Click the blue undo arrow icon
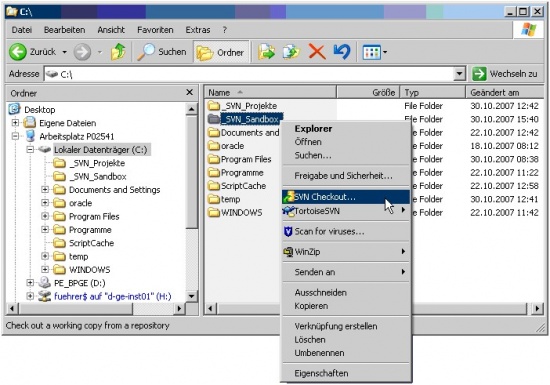The height and width of the screenshot is (385, 550). [342, 52]
